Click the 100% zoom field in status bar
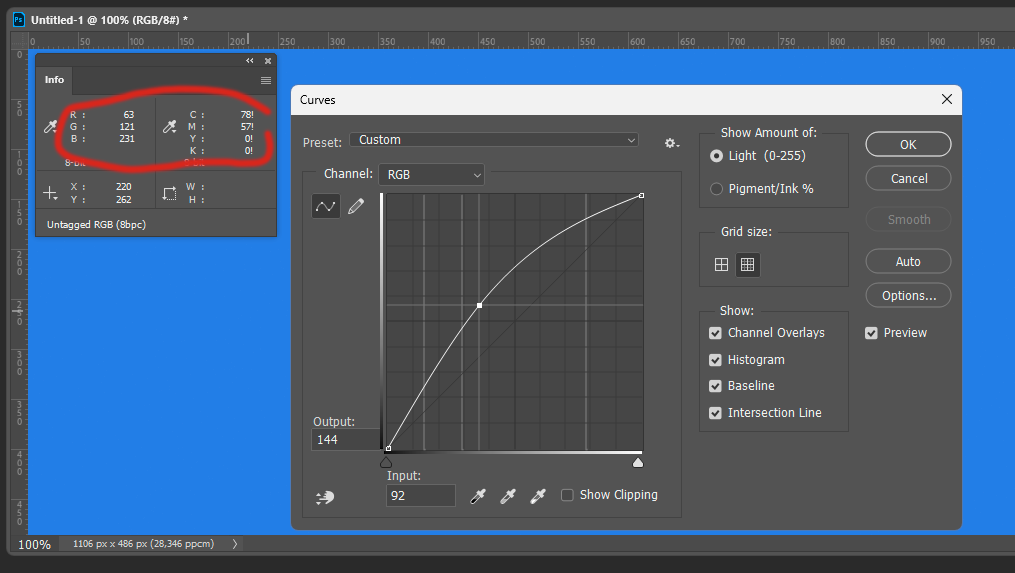Viewport: 1015px width, 573px height. (34, 545)
